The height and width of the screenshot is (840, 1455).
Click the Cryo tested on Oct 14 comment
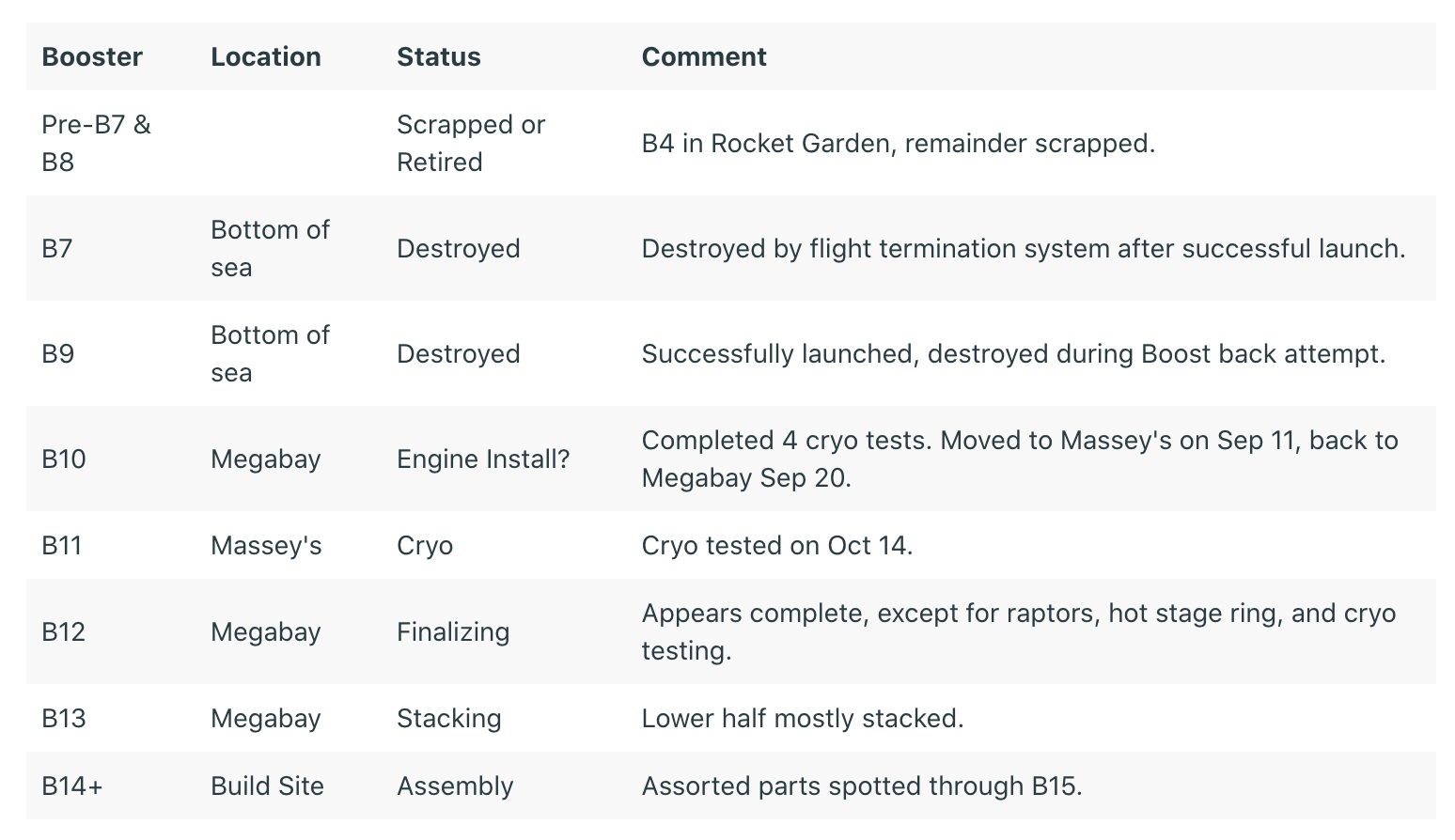point(777,546)
